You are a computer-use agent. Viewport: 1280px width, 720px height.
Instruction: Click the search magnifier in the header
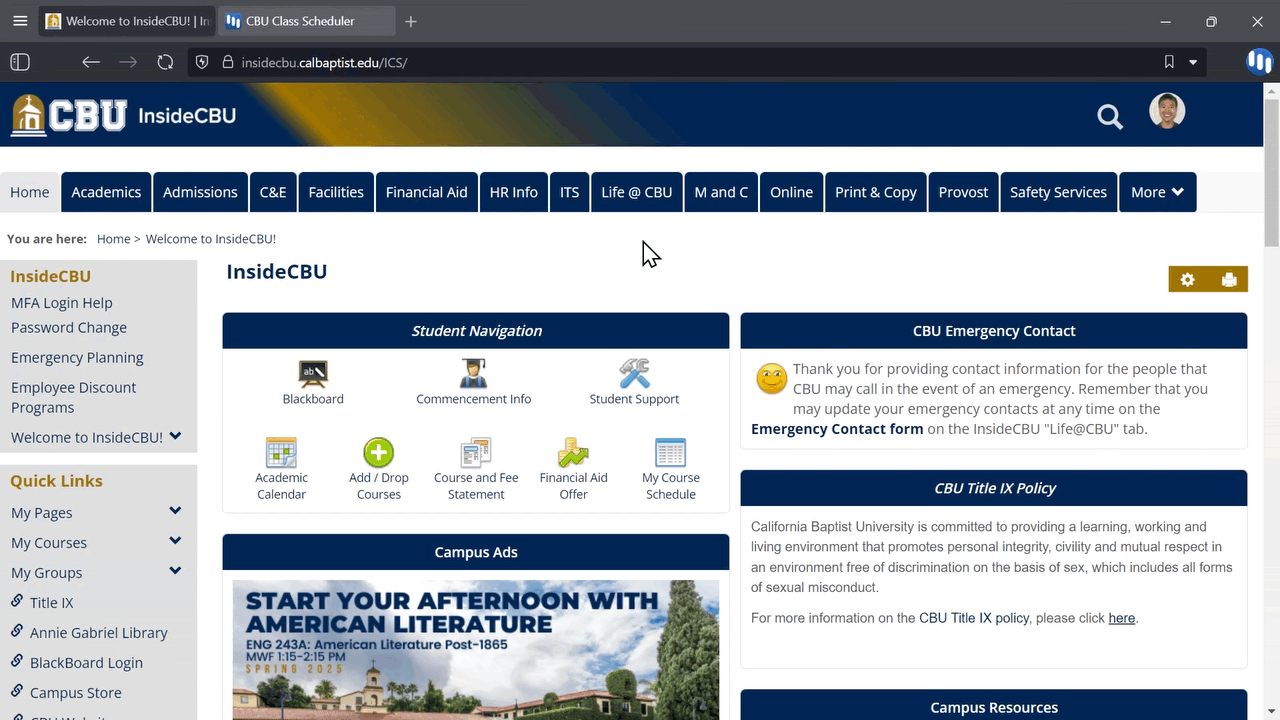(x=1110, y=117)
